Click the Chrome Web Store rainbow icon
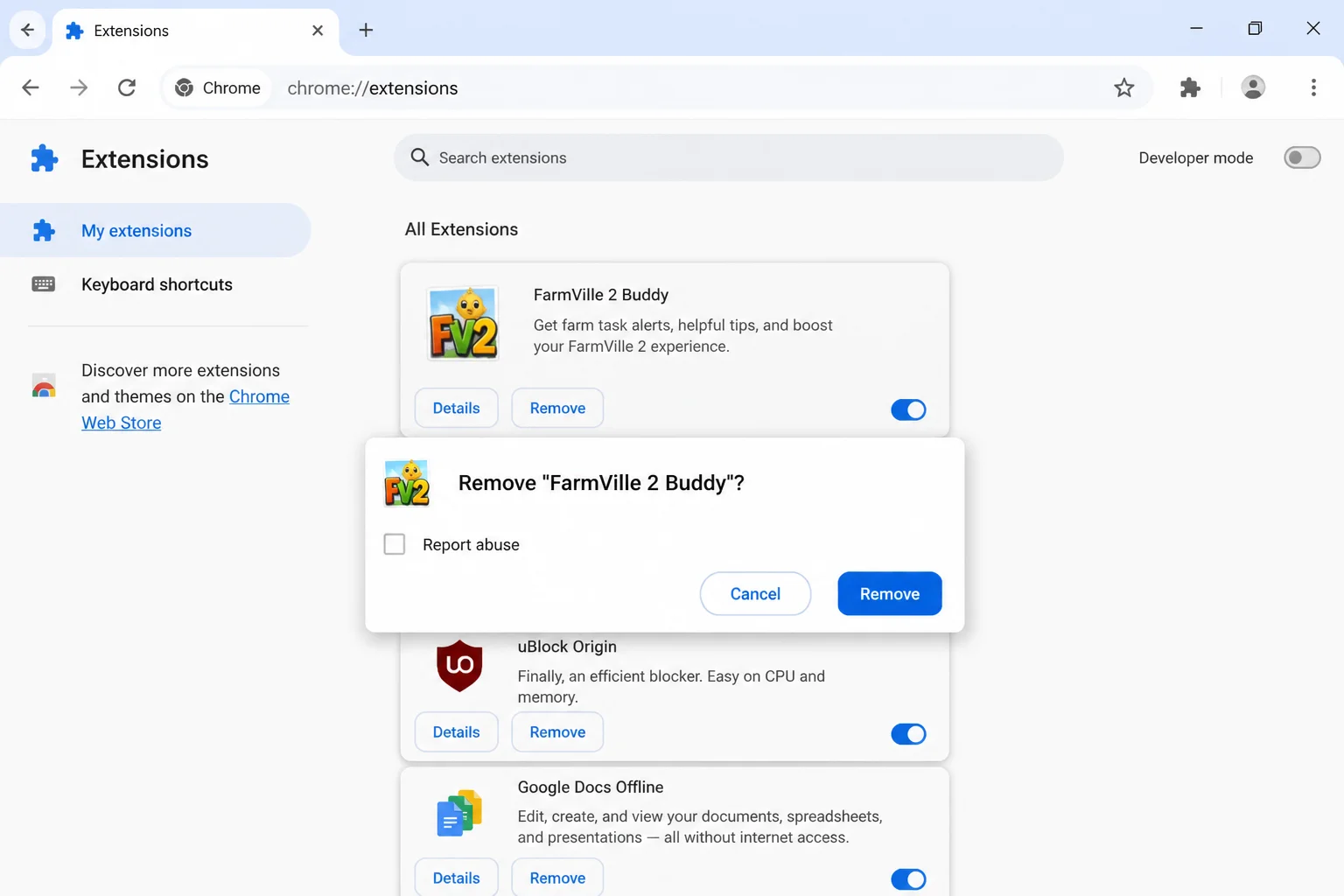 point(44,386)
